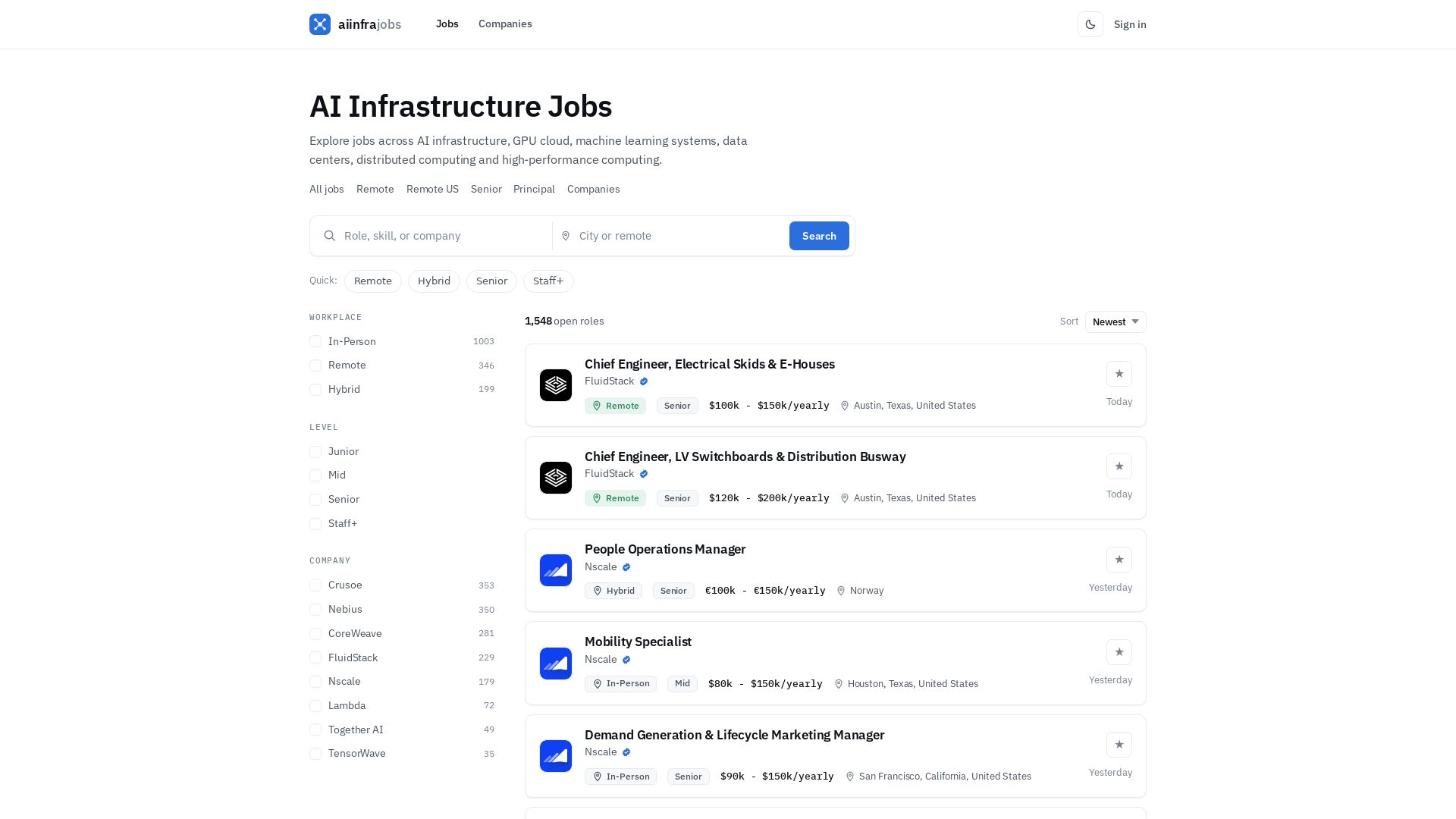This screenshot has height=819, width=1456.
Task: Click verified badge on People Operations Manager listing
Action: tap(626, 567)
